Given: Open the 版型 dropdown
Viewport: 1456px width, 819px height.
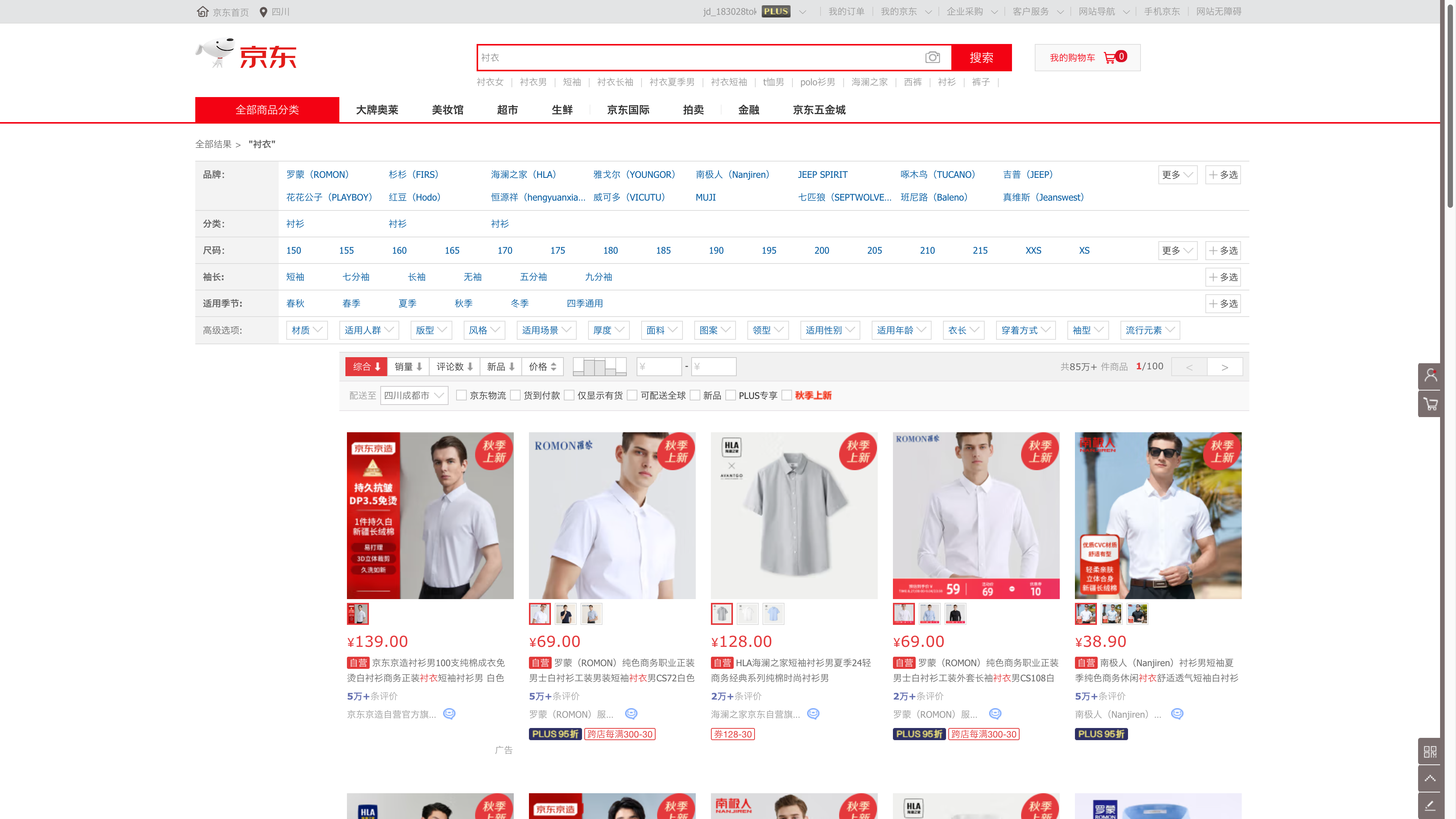Looking at the screenshot, I should tap(431, 330).
